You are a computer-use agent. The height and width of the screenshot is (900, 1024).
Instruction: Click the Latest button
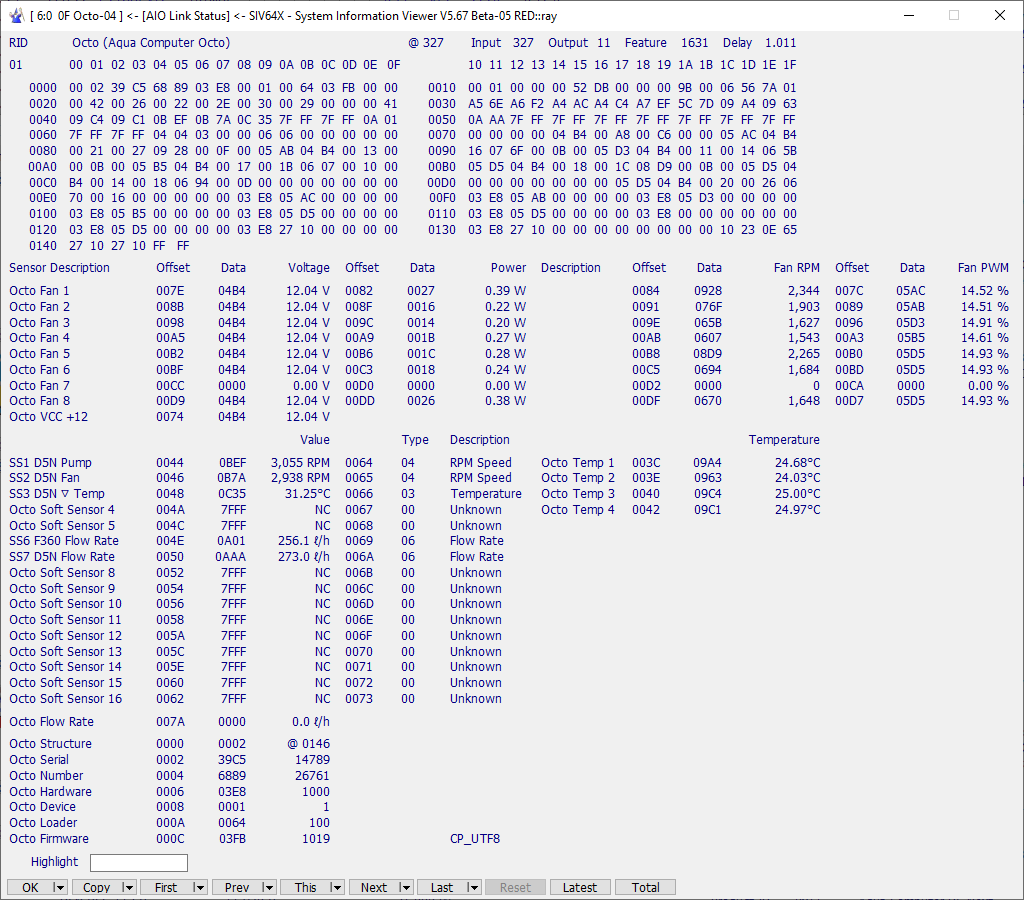click(579, 887)
